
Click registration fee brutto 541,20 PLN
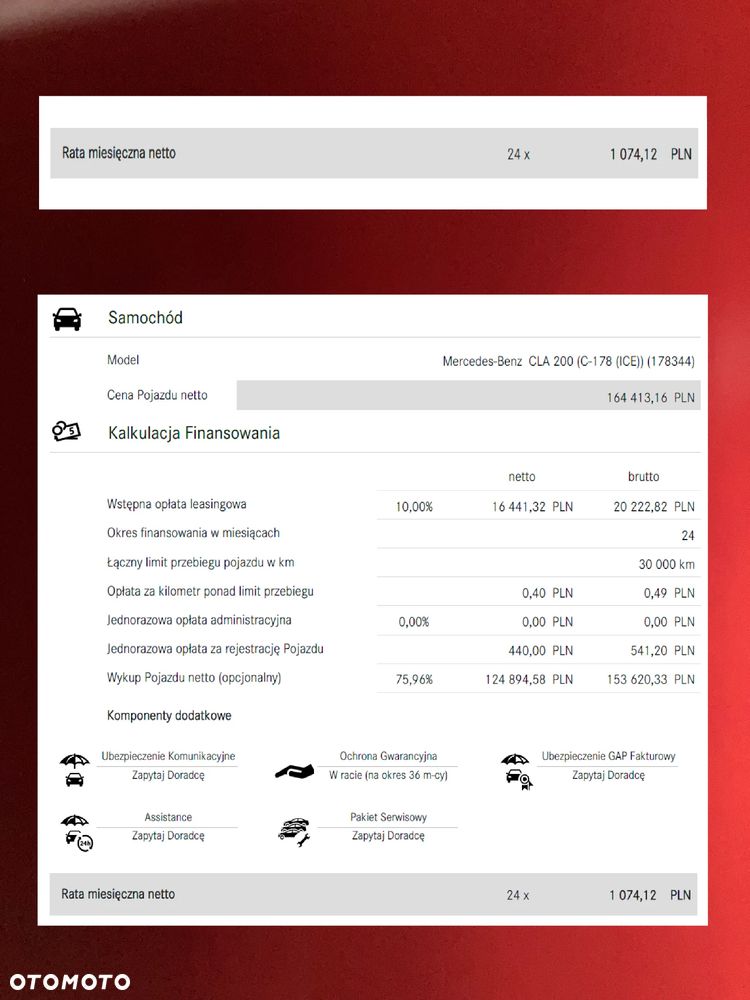point(663,651)
